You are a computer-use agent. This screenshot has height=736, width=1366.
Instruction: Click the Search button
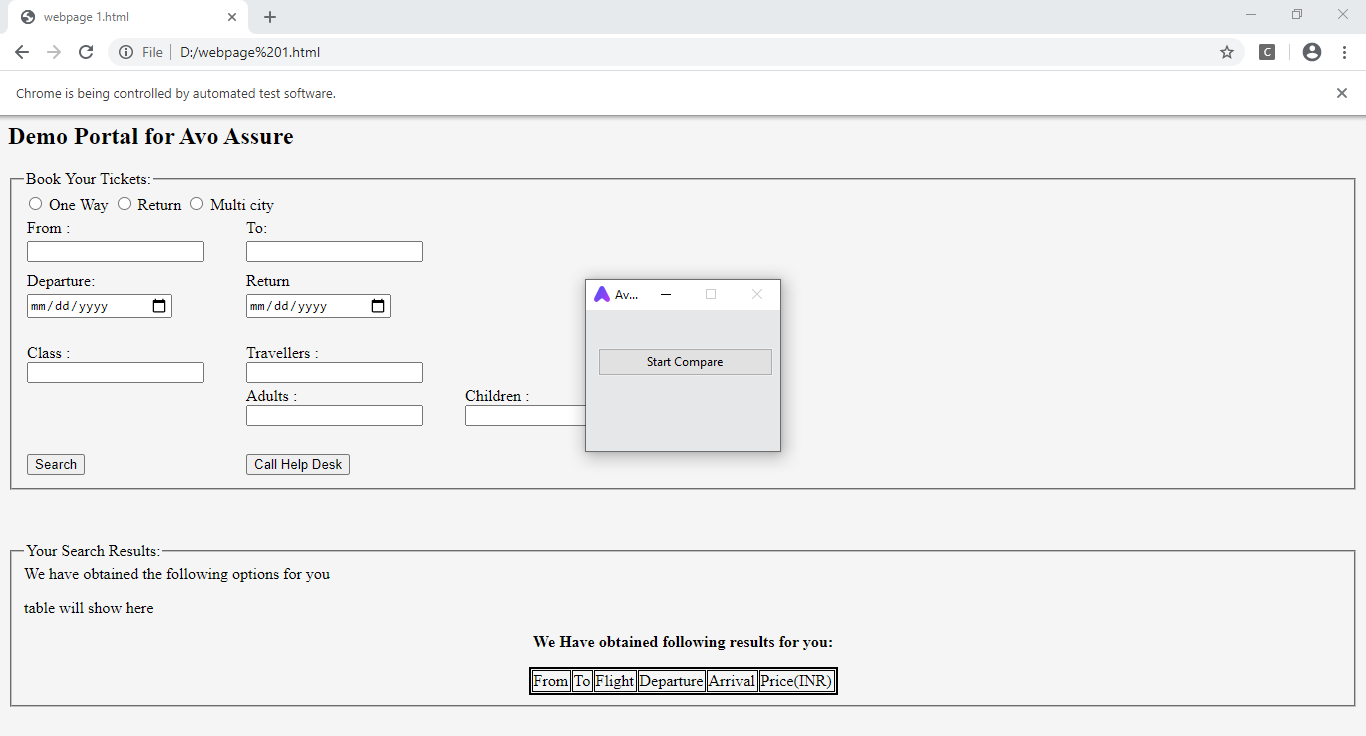click(x=56, y=464)
